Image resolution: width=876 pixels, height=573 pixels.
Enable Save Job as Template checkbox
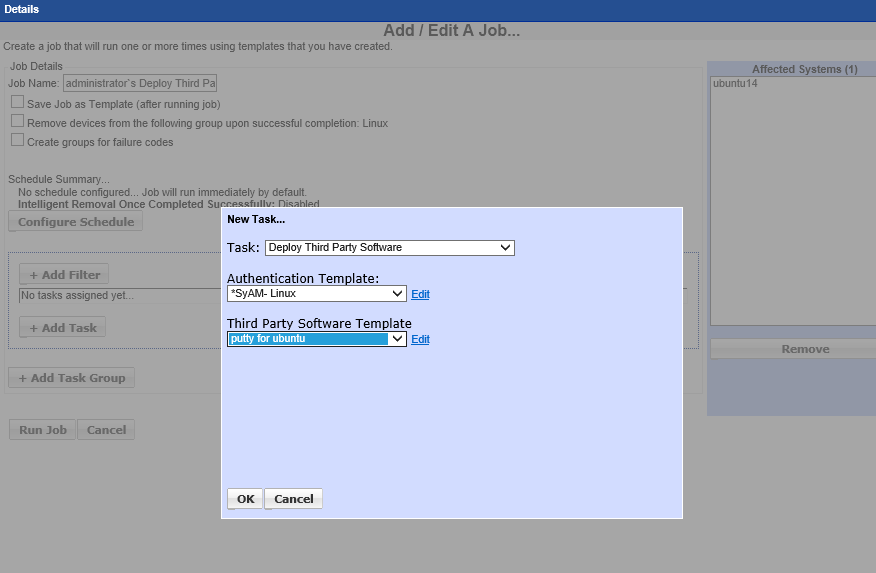coord(17,102)
